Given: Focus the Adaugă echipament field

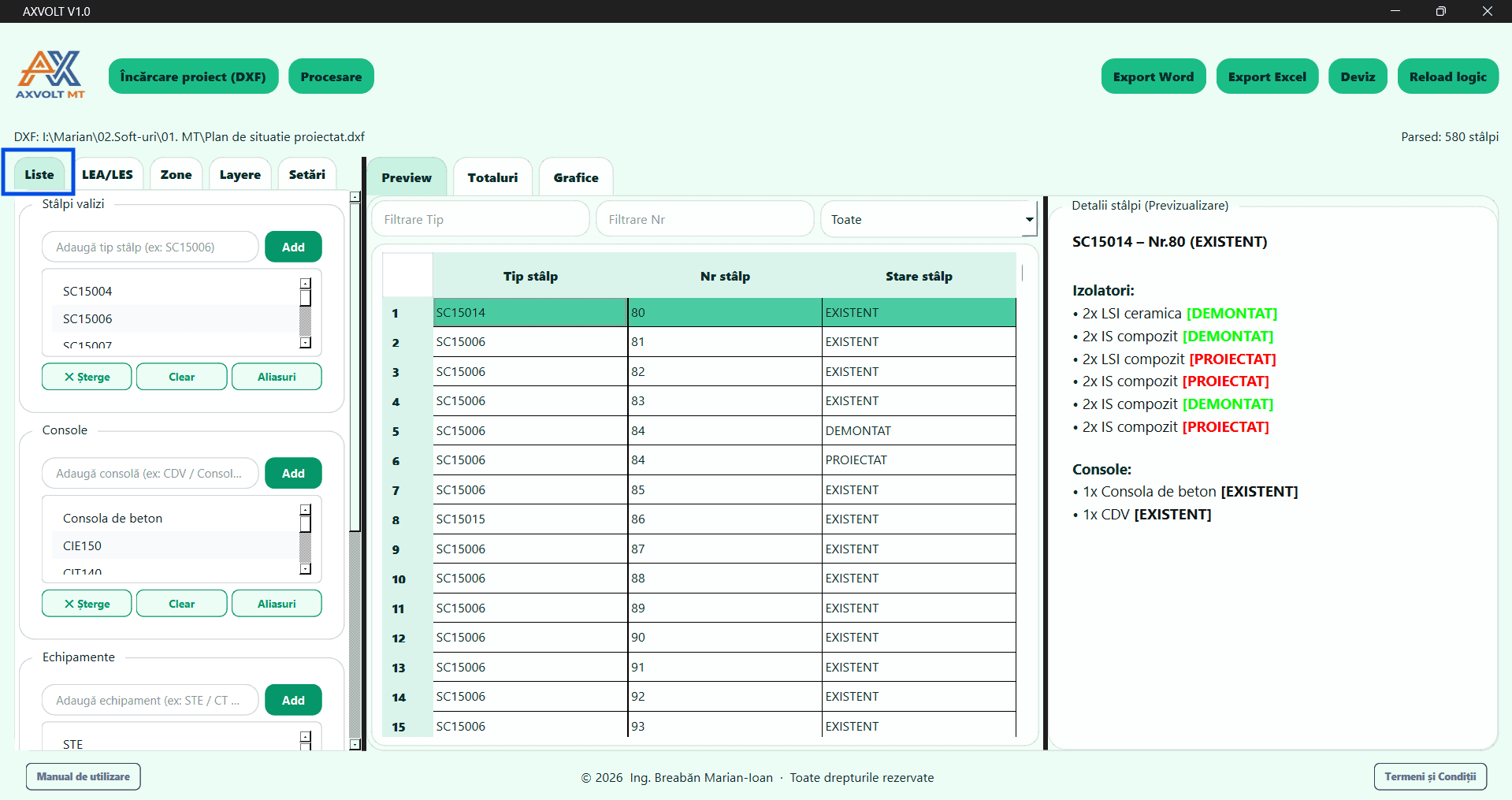Looking at the screenshot, I should pyautogui.click(x=150, y=700).
